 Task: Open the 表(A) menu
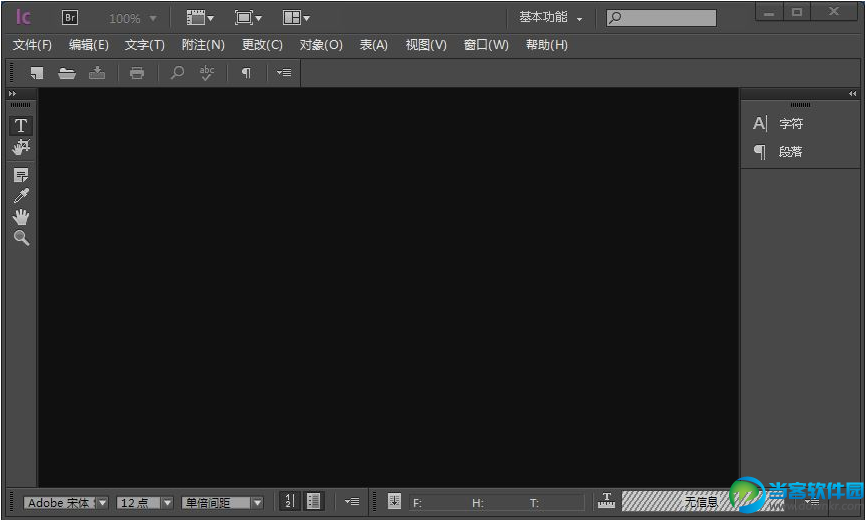coord(373,45)
